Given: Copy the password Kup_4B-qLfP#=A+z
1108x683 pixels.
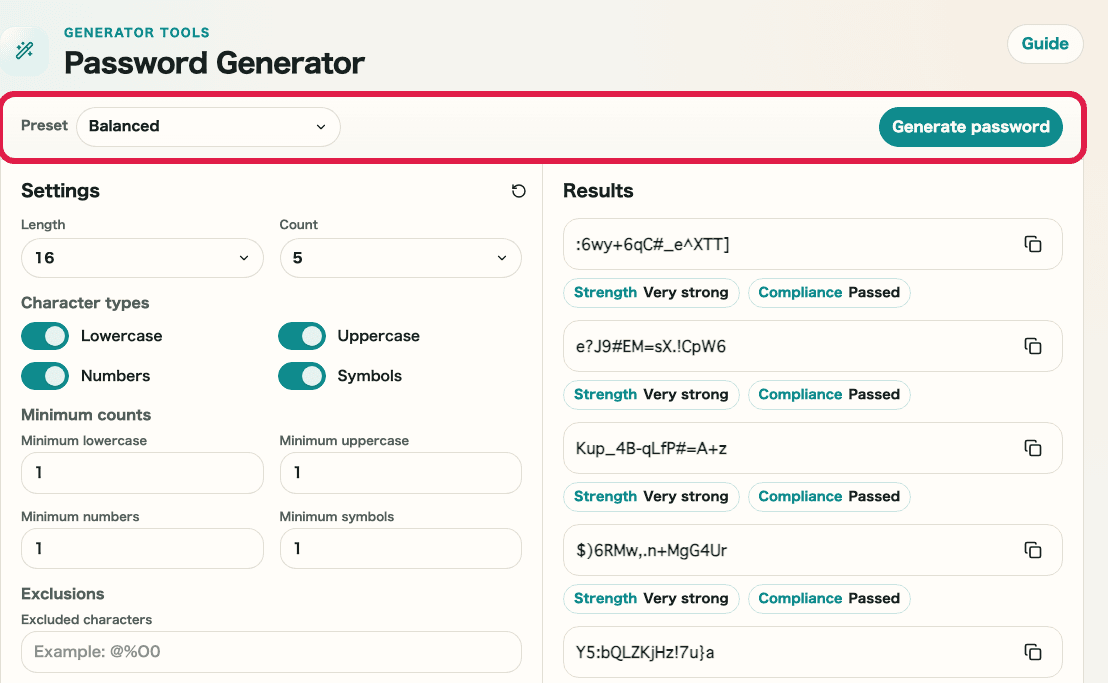Looking at the screenshot, I should pos(1033,448).
